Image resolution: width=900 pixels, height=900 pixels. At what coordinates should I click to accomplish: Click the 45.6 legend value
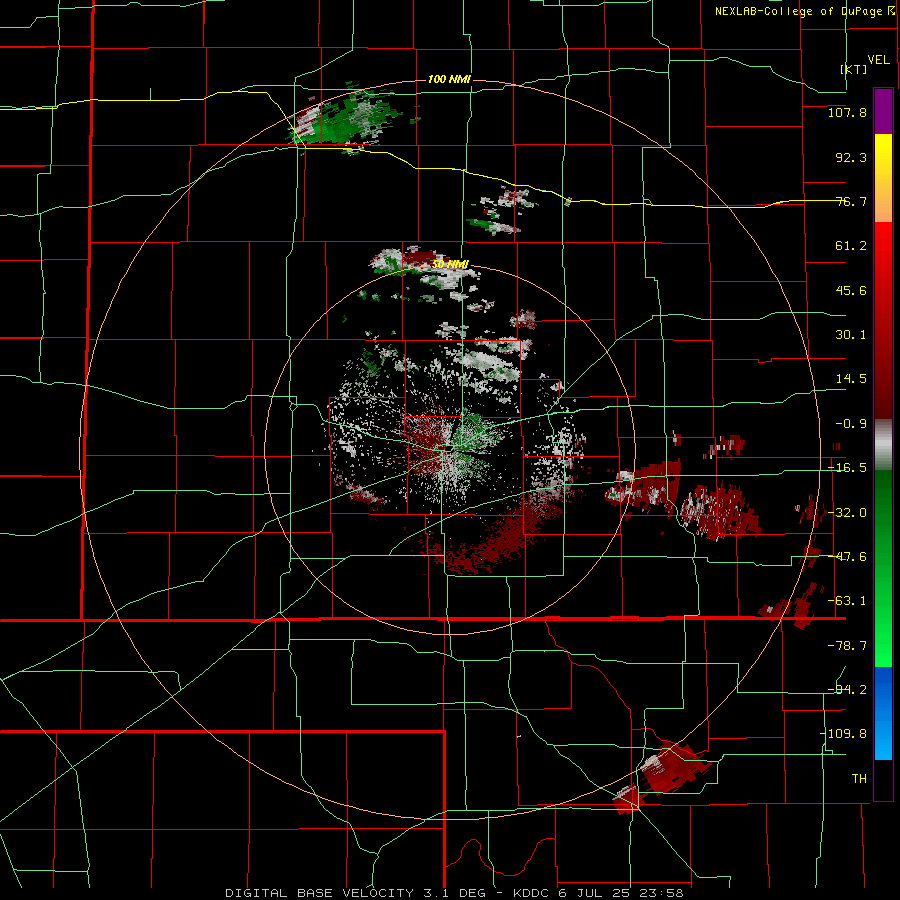point(851,290)
